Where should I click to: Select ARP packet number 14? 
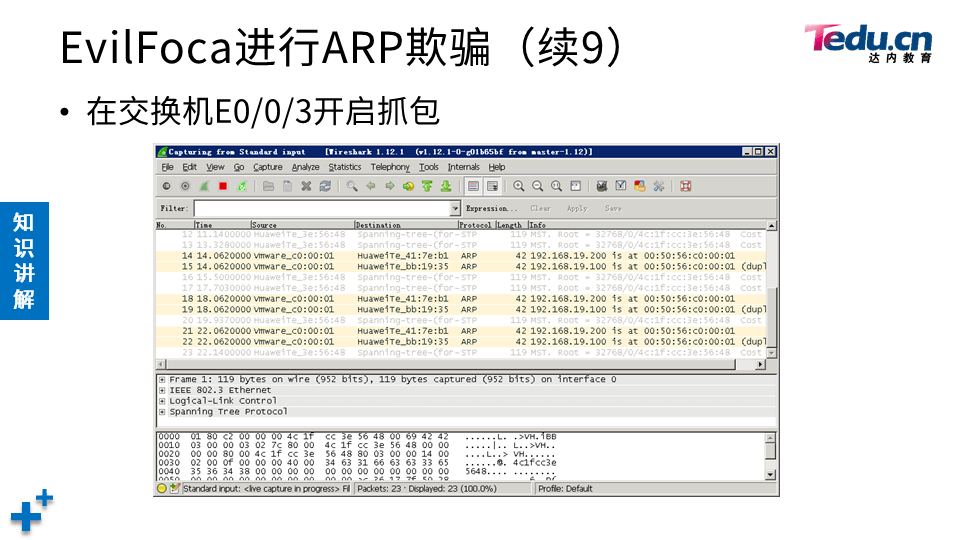click(461, 256)
